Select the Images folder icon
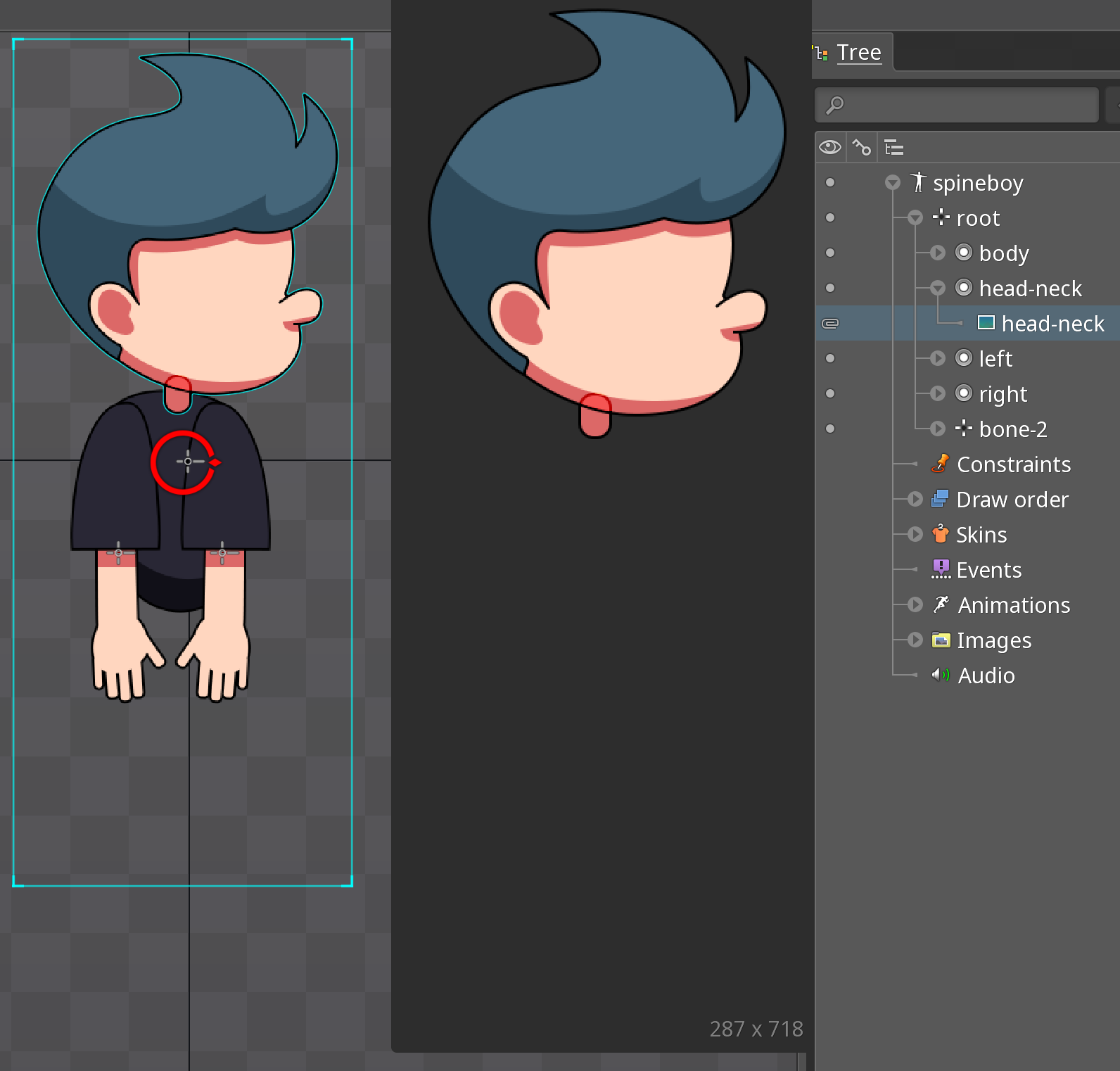Image resolution: width=1120 pixels, height=1071 pixels. (x=941, y=640)
